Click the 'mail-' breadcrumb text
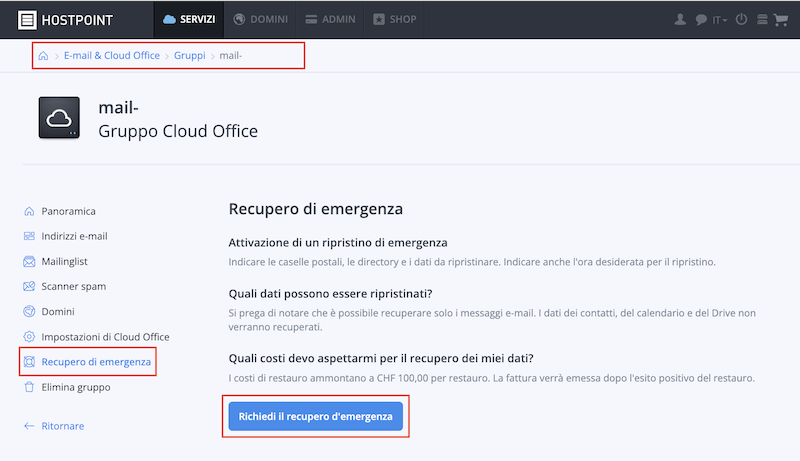This screenshot has width=800, height=461. point(231,56)
